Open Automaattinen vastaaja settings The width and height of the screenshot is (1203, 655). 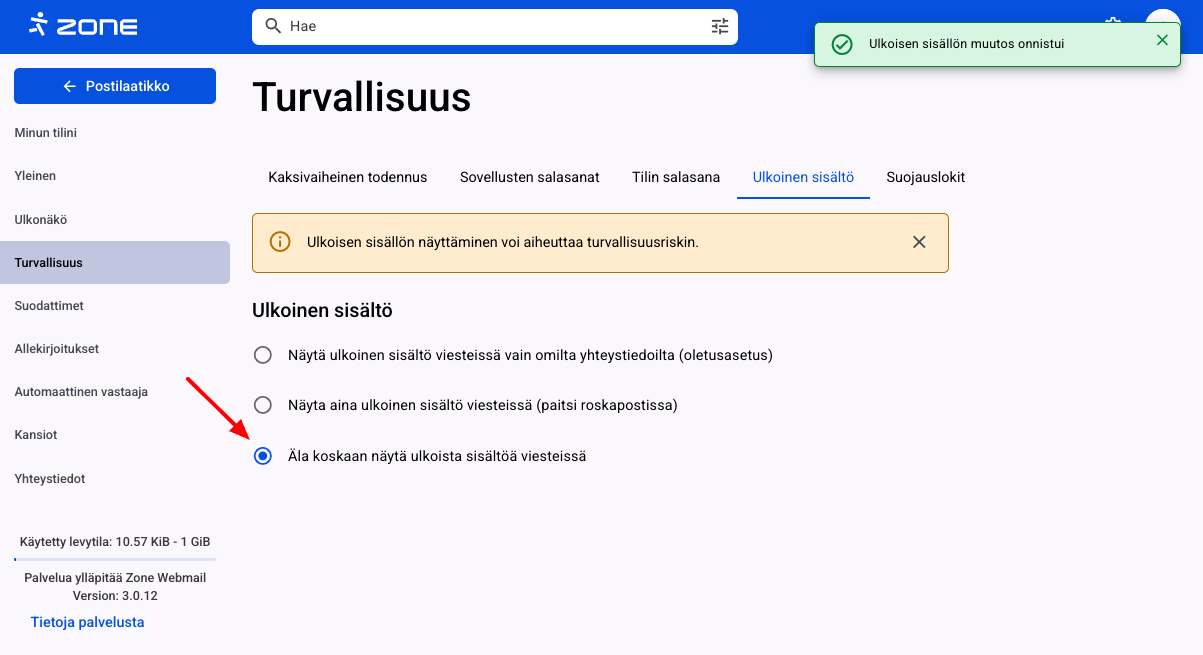(x=81, y=392)
